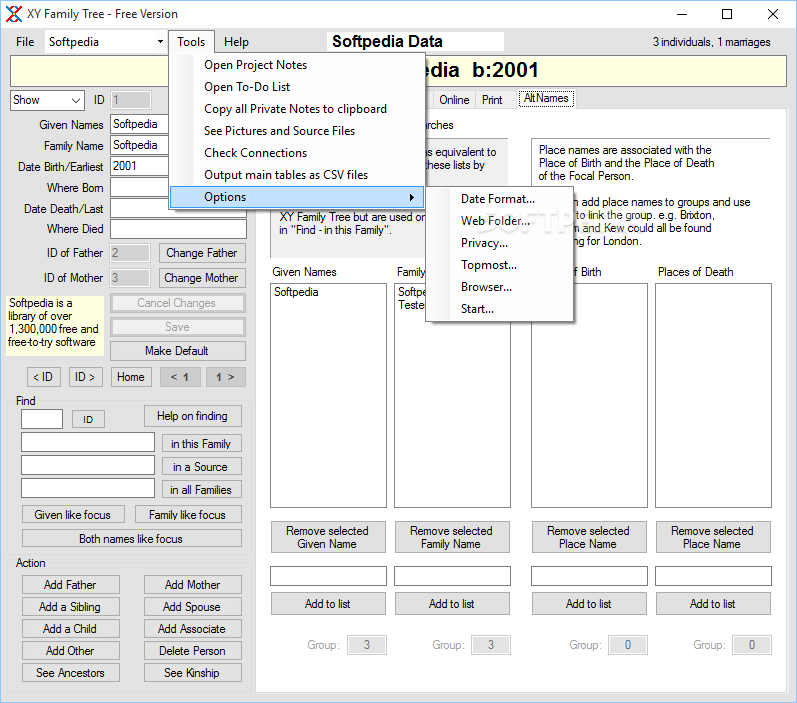Click Help on finding button
Screen dimensions: 797x703
click(193, 416)
